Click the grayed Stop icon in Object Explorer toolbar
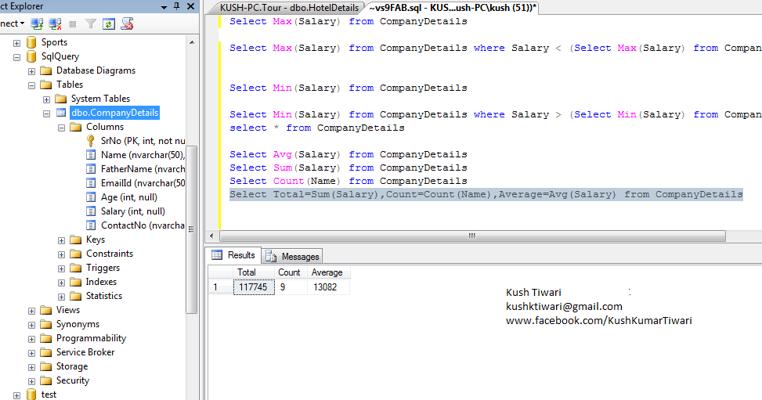762x400 pixels. pos(73,24)
